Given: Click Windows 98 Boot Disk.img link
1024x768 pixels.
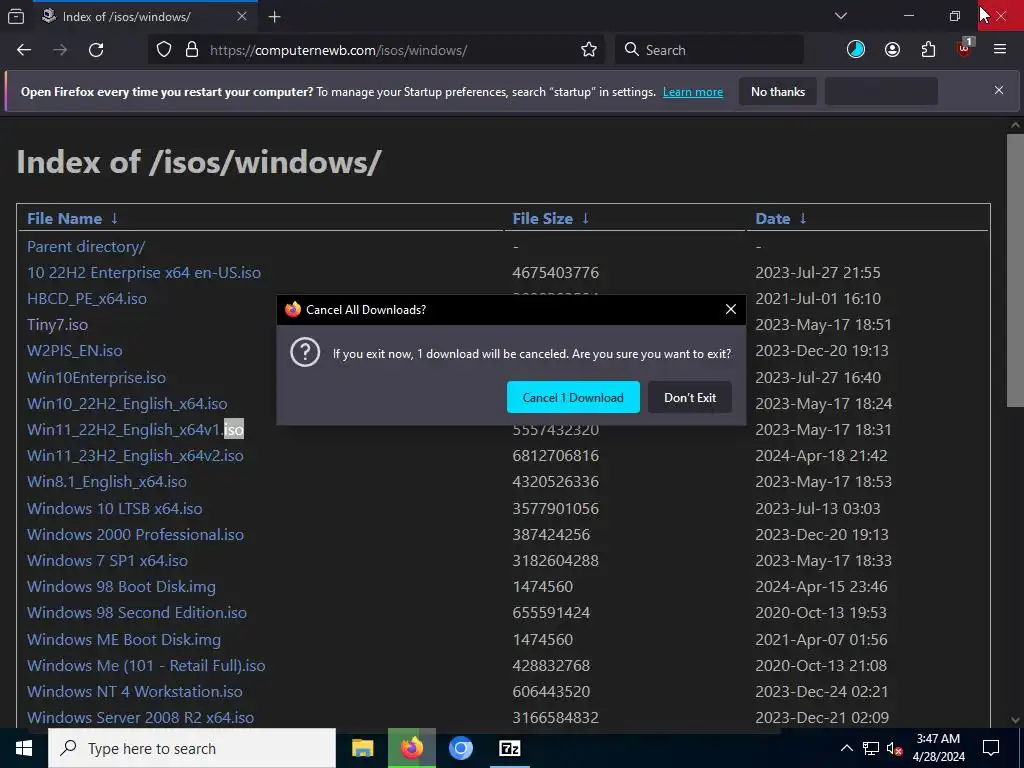Looking at the screenshot, I should tap(121, 586).
